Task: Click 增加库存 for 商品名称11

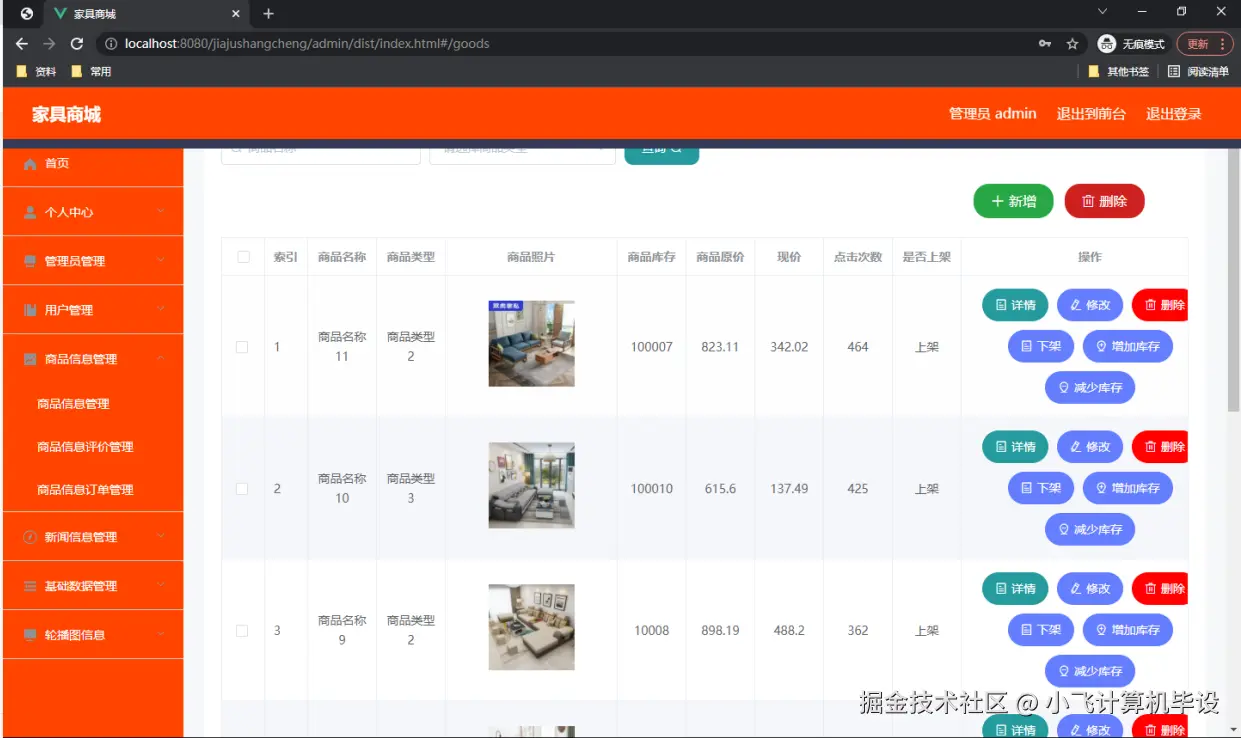Action: point(1128,346)
